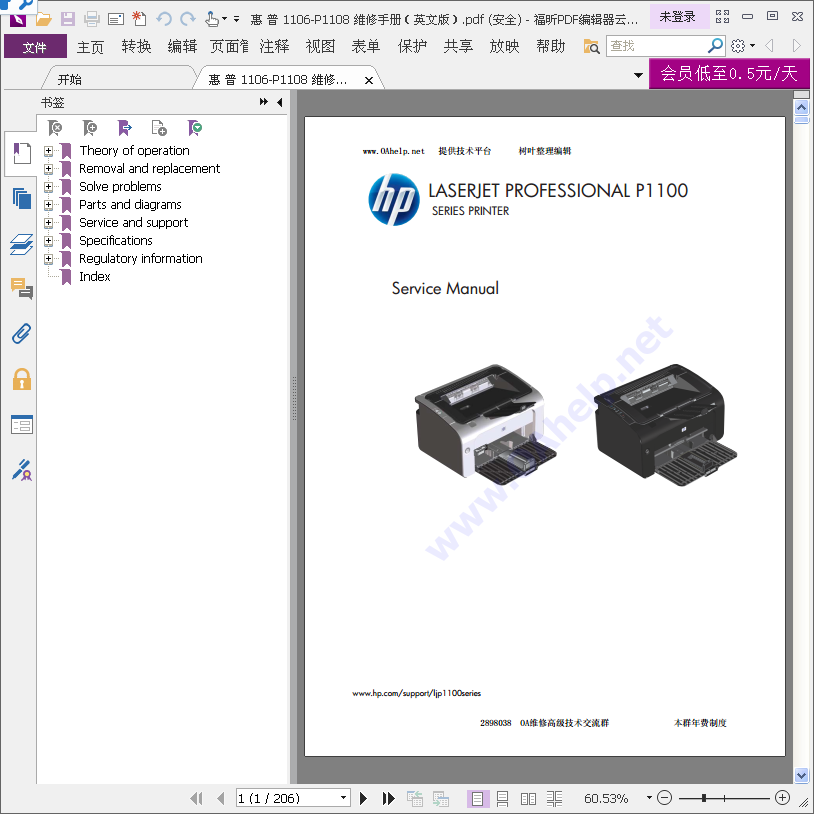Open the comments panel icon
The width and height of the screenshot is (814, 814).
22,289
